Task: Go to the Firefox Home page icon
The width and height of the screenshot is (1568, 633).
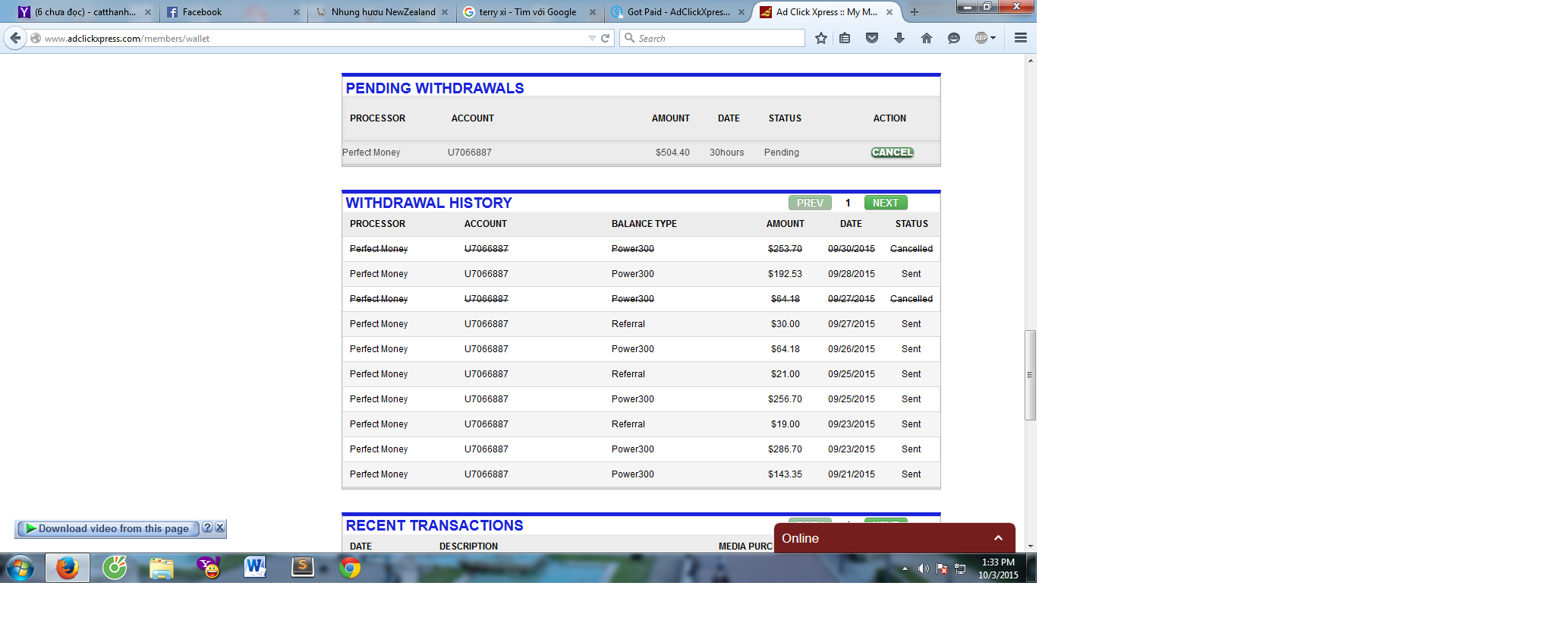Action: 927,38
